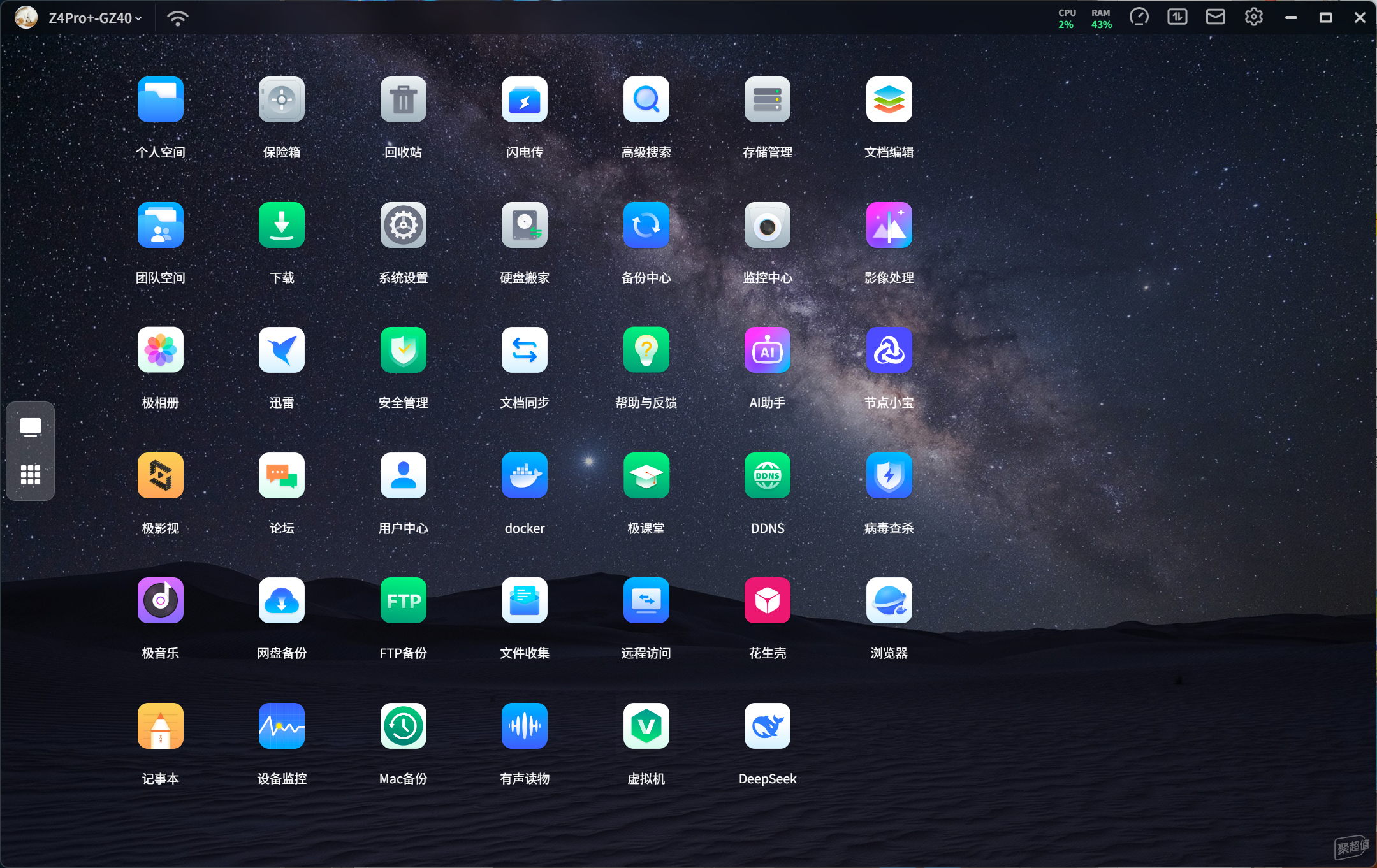Click the Wi-Fi connection status icon
1377x868 pixels.
click(x=177, y=18)
